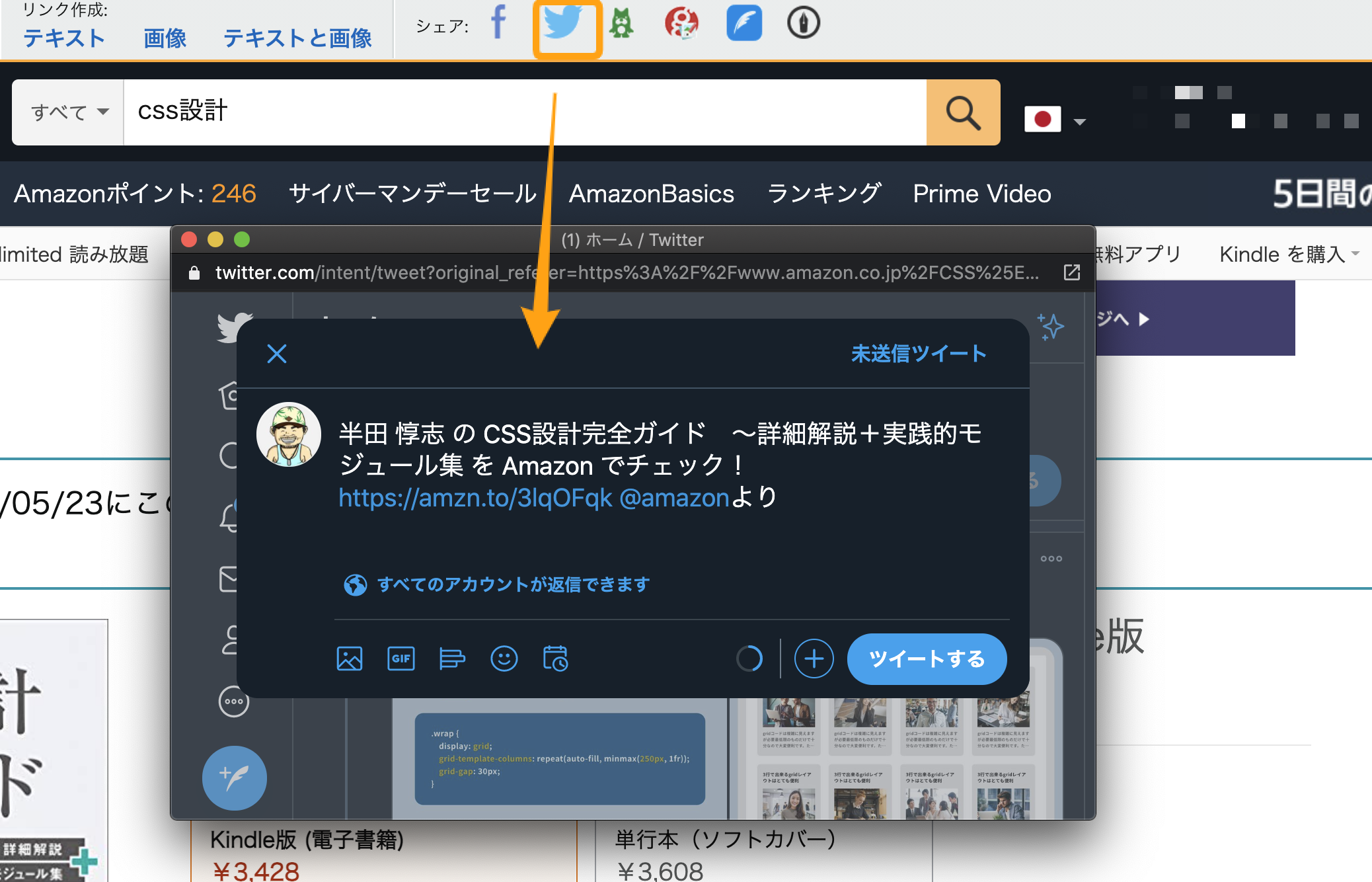Open notifications bell in Twitter sidebar

coord(229,517)
